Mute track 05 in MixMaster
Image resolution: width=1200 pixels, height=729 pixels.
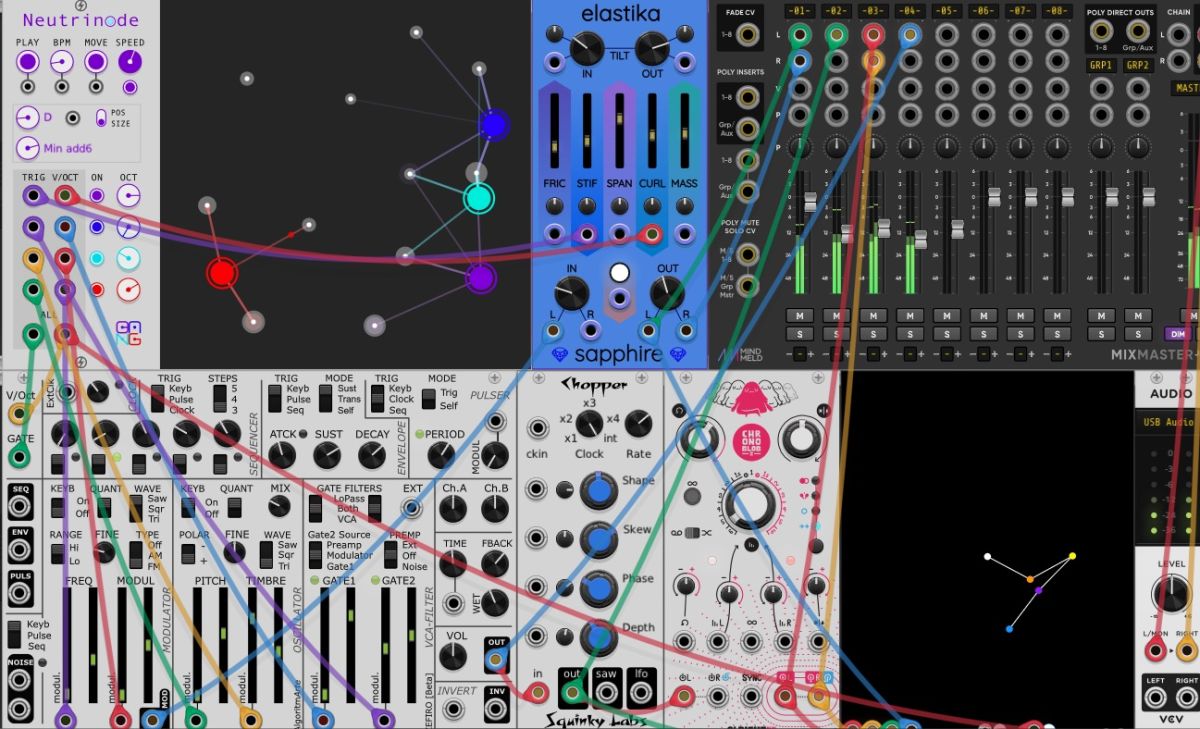[x=945, y=316]
